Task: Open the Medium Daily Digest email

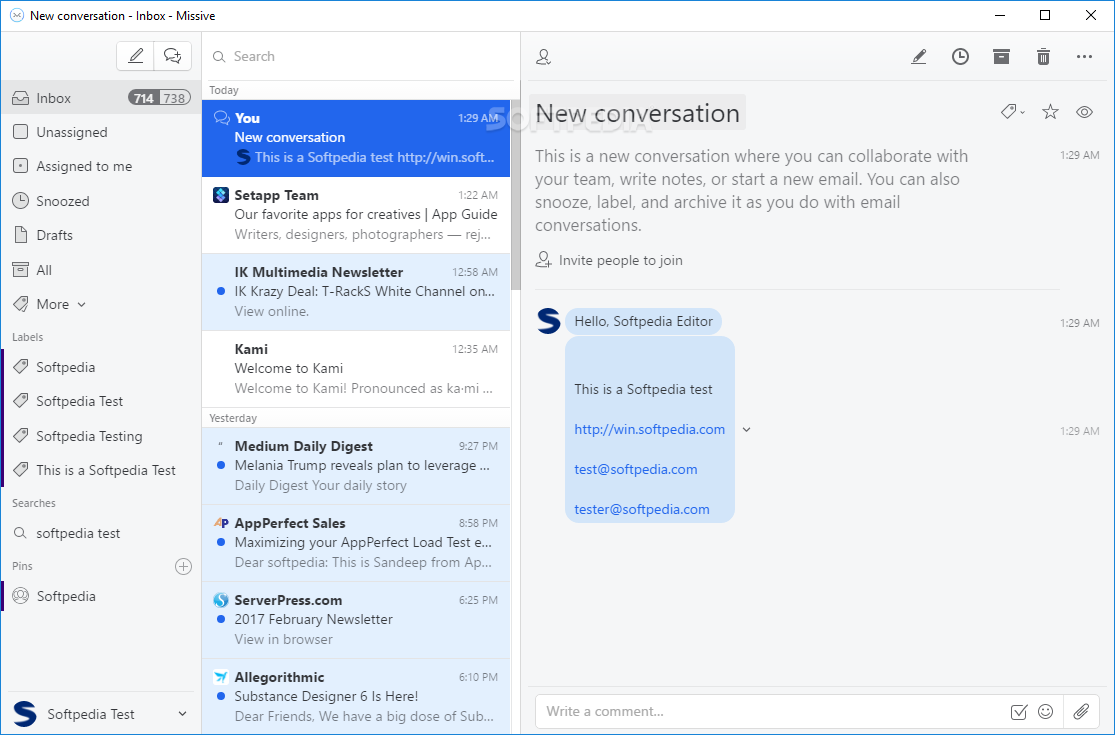Action: click(356, 466)
